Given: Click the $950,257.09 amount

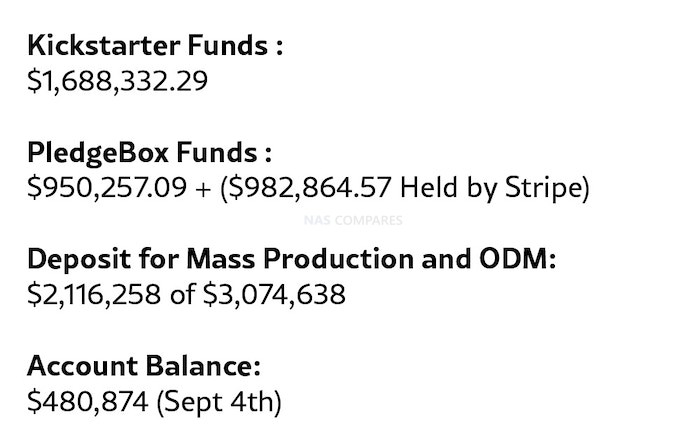Looking at the screenshot, I should (x=107, y=188).
